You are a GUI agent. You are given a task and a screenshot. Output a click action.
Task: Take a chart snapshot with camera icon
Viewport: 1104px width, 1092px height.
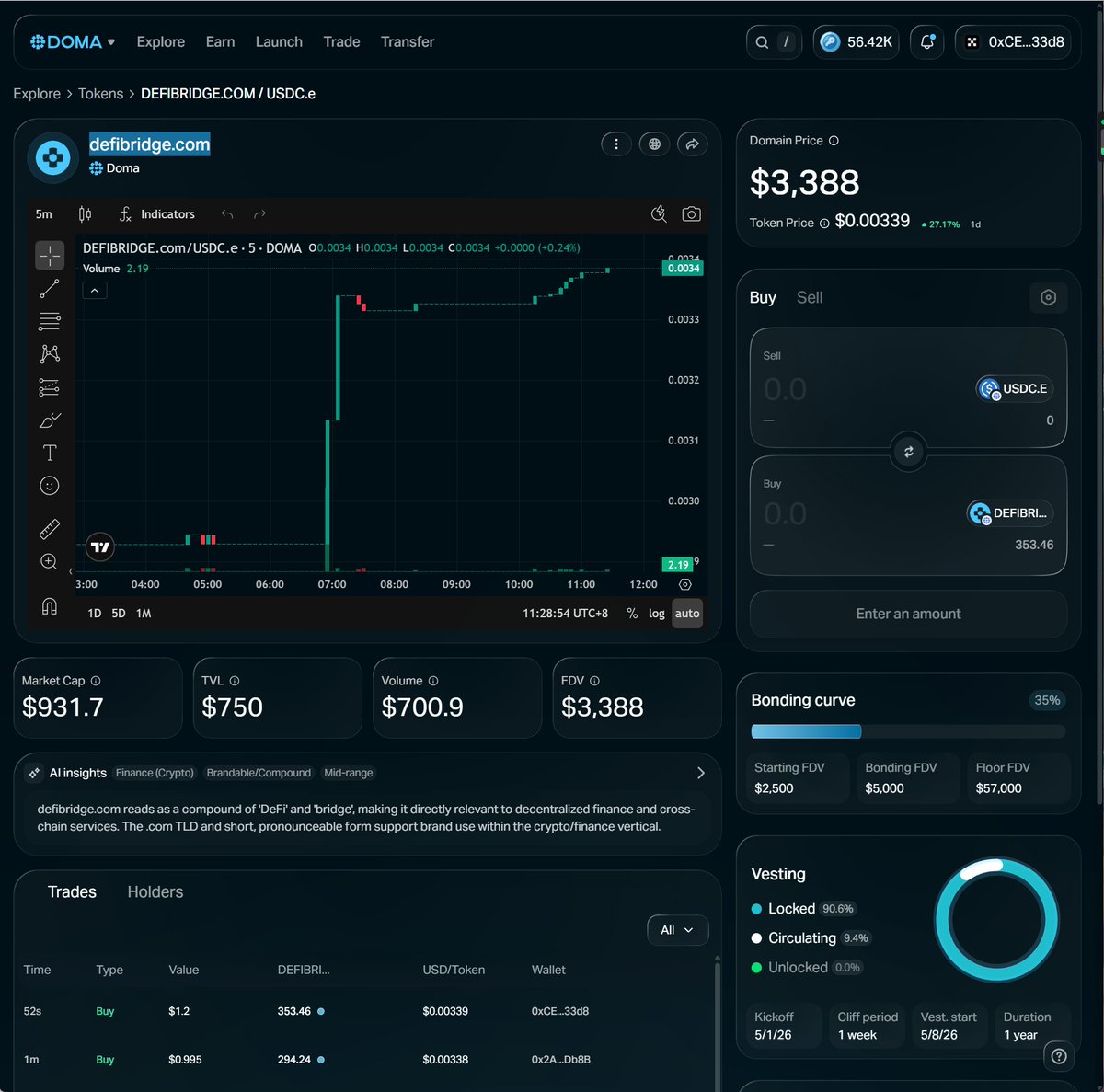tap(692, 214)
